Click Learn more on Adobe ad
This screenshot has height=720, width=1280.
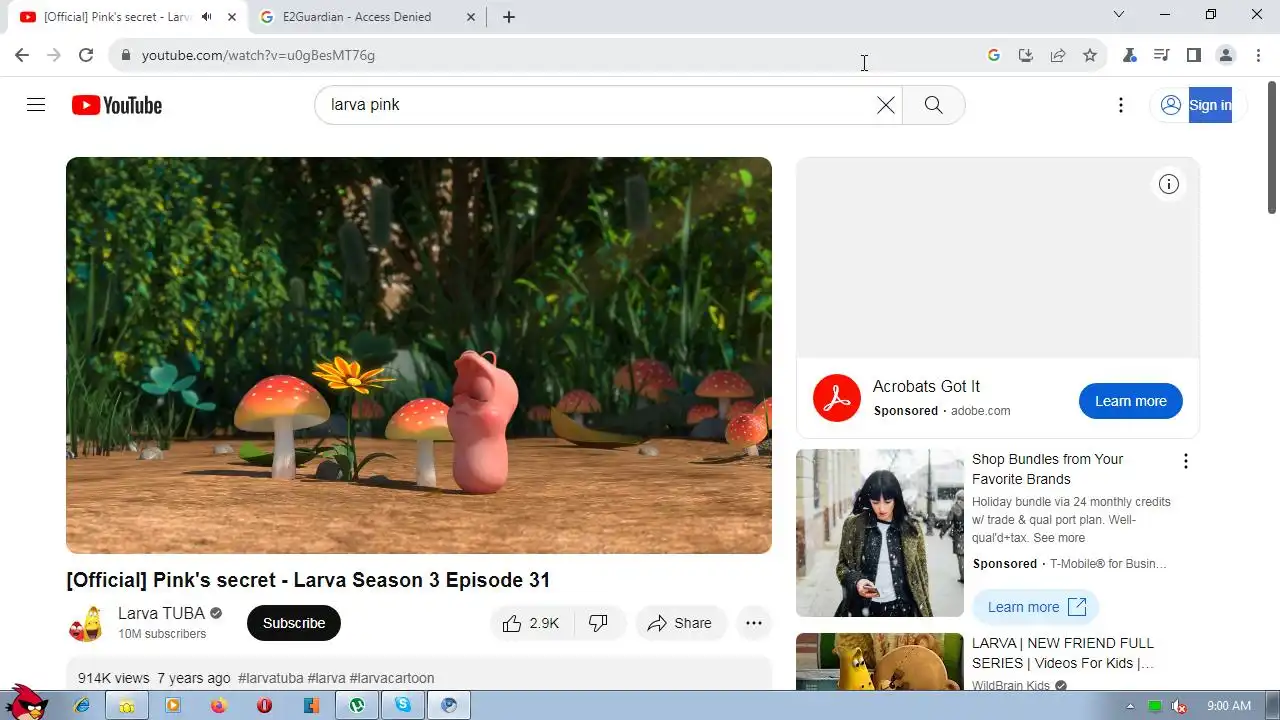point(1130,401)
